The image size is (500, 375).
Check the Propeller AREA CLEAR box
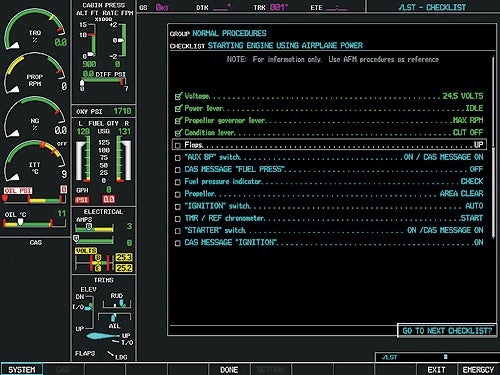178,194
